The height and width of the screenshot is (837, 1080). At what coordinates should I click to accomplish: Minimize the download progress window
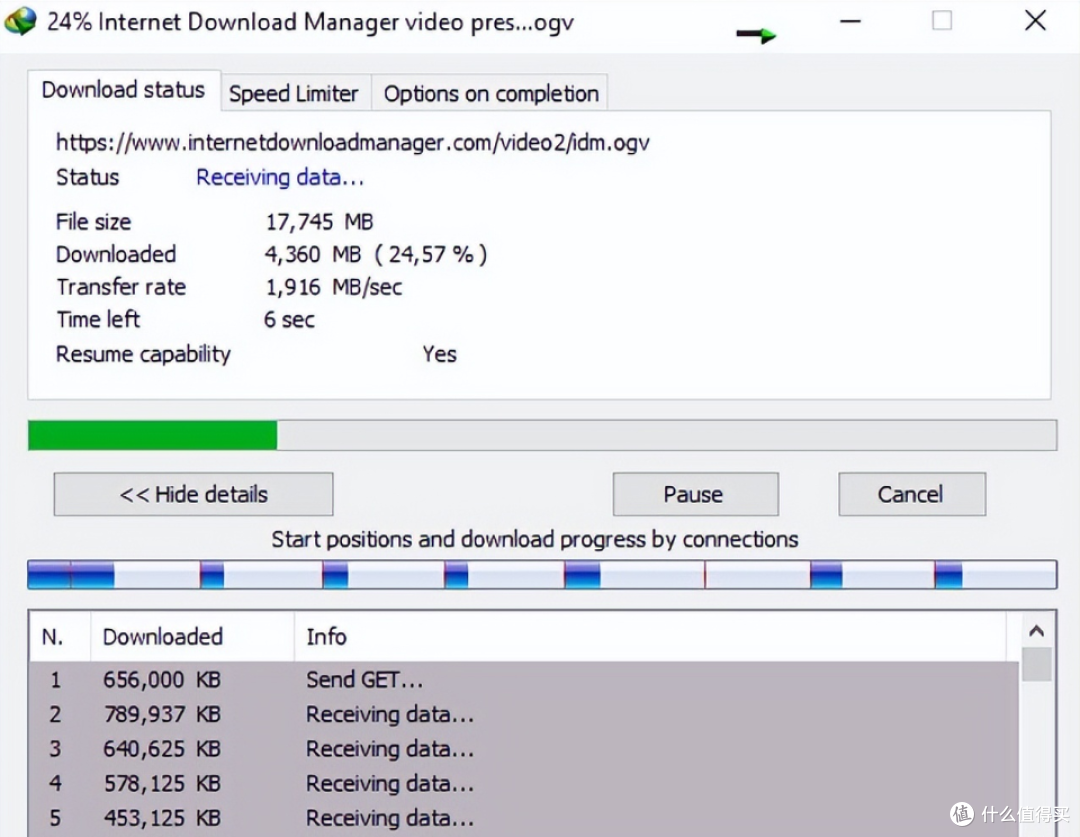pos(850,21)
